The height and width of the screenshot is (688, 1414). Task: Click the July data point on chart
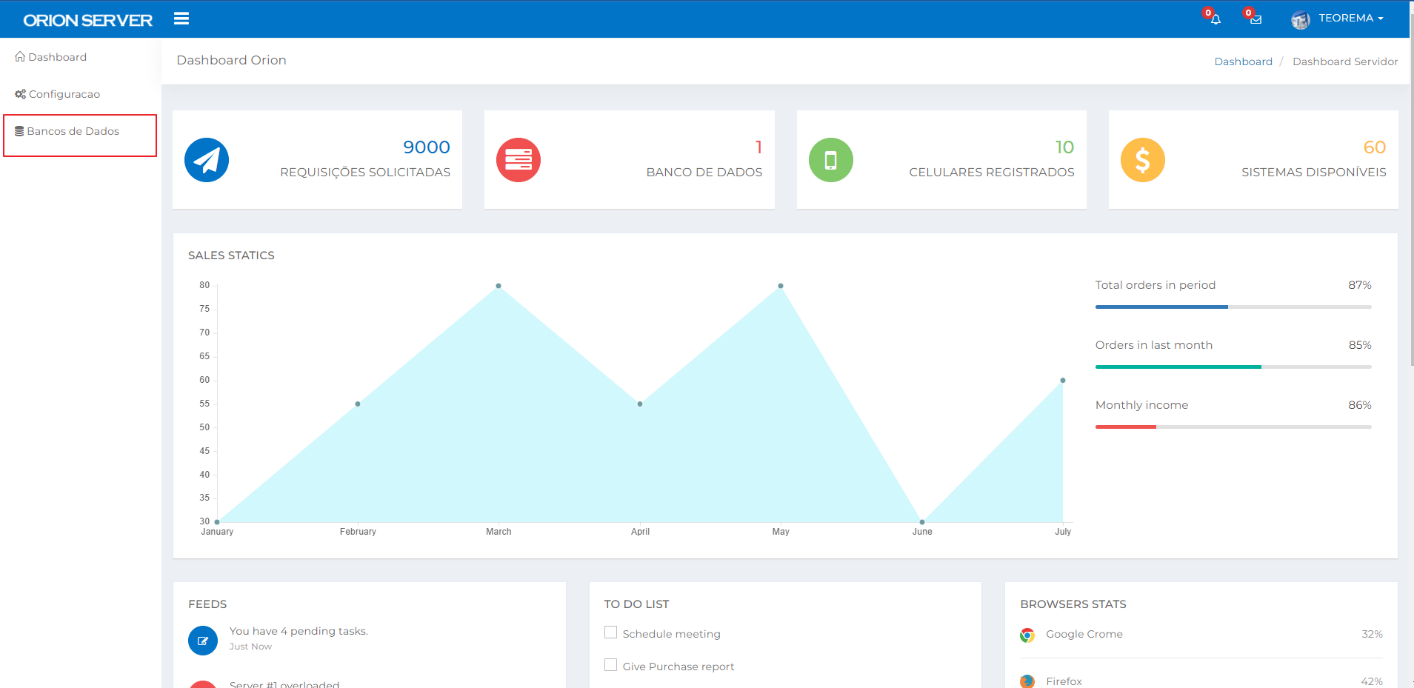tap(1062, 380)
